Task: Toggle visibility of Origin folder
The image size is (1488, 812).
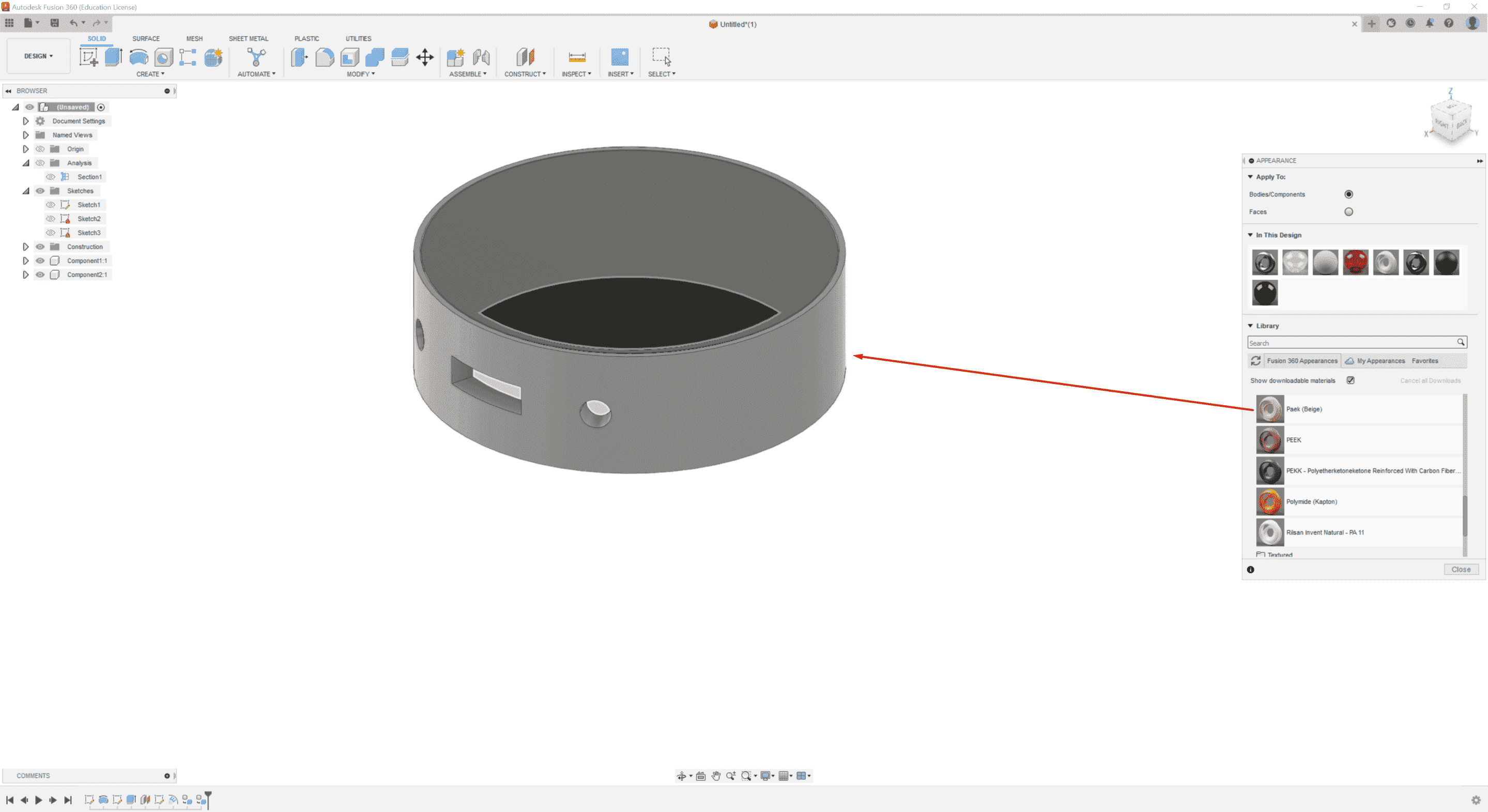Action: [x=40, y=149]
